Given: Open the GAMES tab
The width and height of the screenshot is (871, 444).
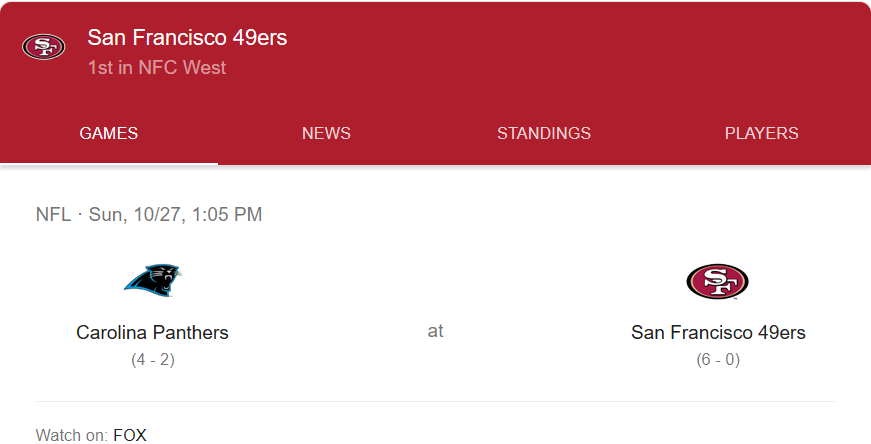Looking at the screenshot, I should pos(109,133).
